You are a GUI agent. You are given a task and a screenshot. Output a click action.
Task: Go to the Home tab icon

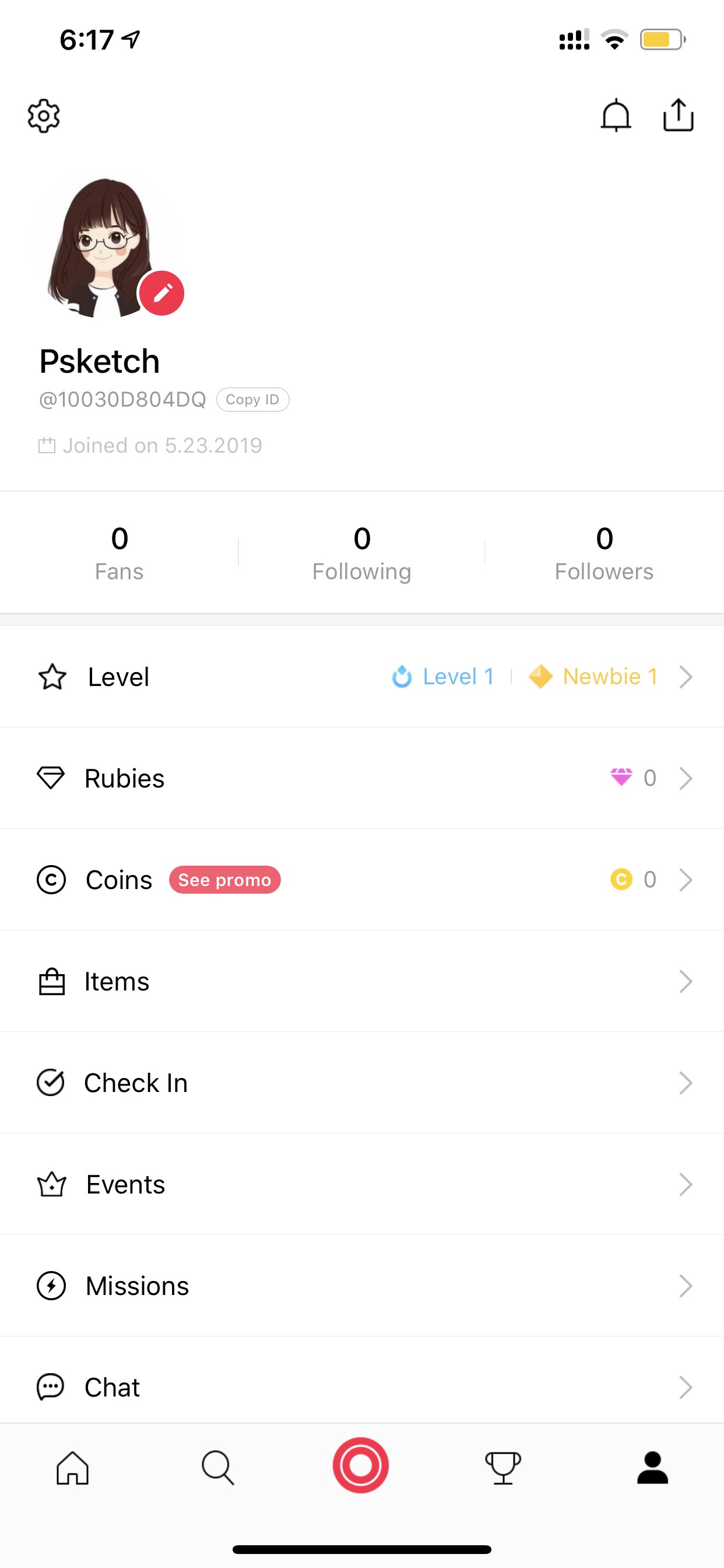point(72,1468)
